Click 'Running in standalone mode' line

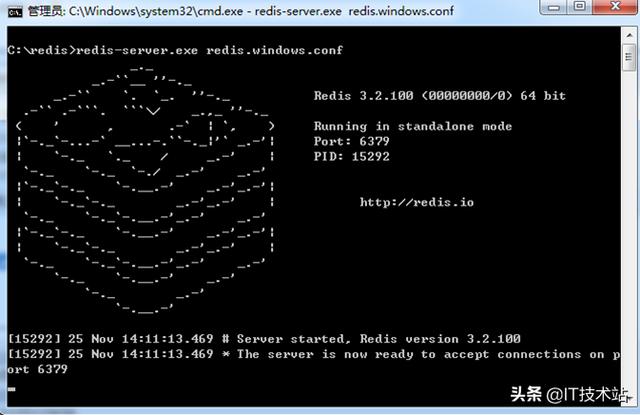point(413,126)
